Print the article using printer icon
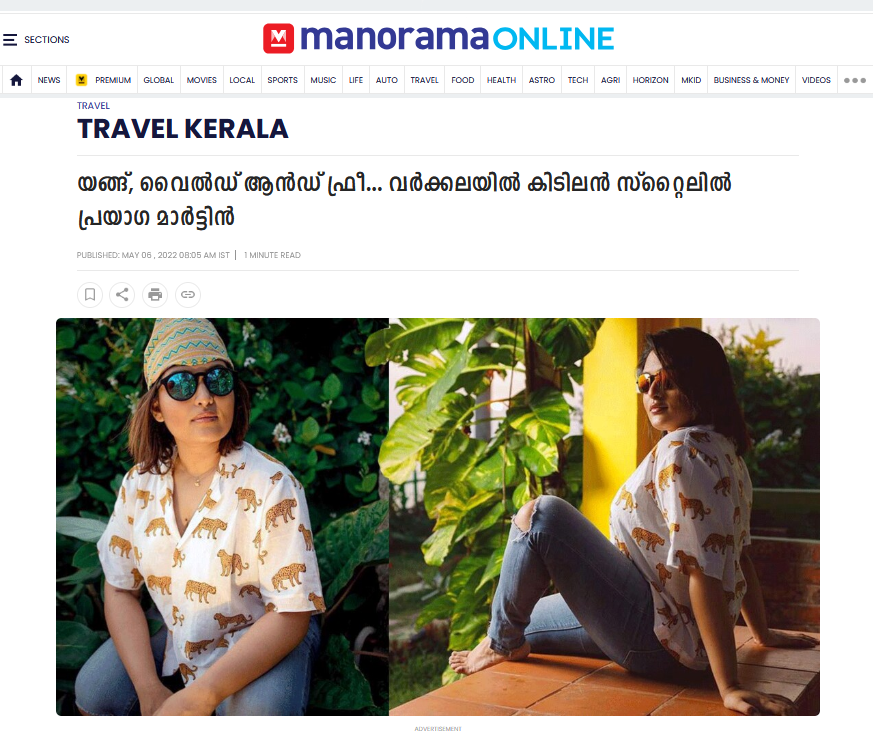 (155, 295)
